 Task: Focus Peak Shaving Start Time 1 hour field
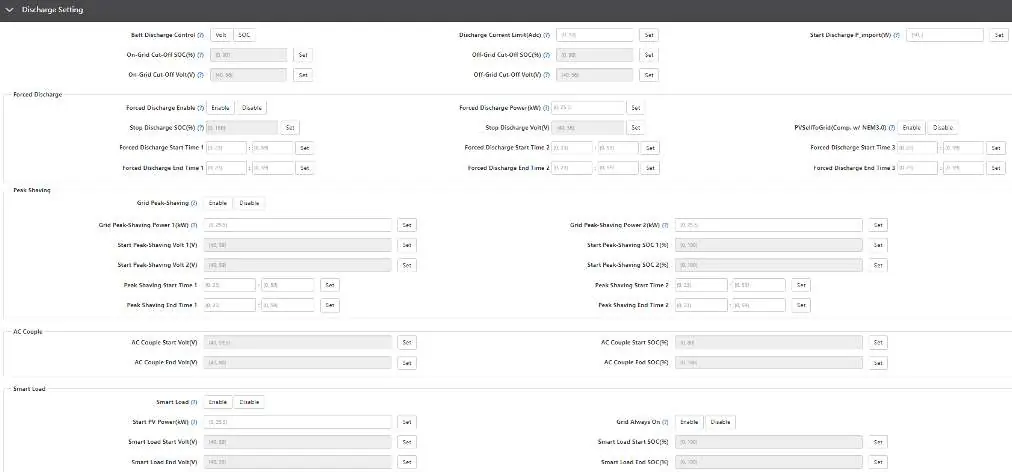tap(230, 285)
